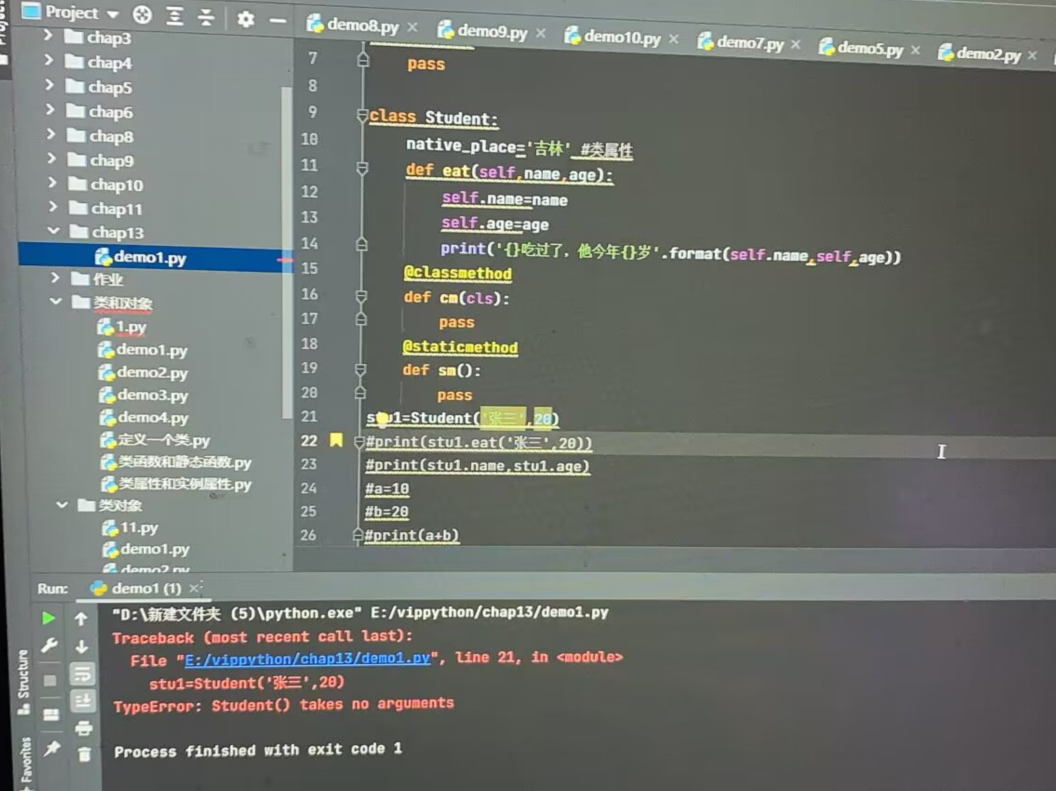Collapse the chap13 folder in the tree
Image resolution: width=1056 pixels, height=791 pixels.
pyautogui.click(x=55, y=233)
